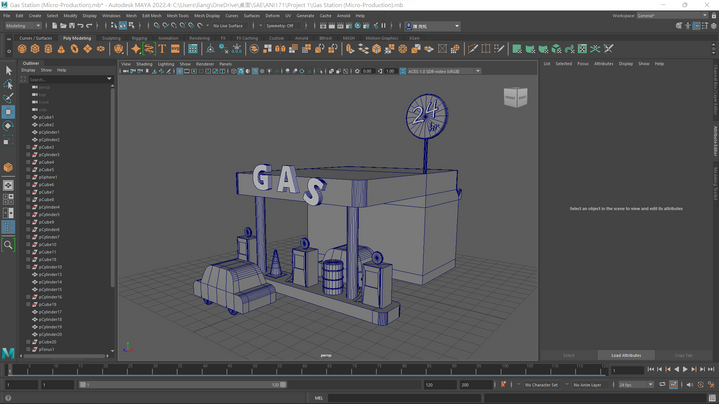Open the 24 fps frame rate dropdown
The height and width of the screenshot is (404, 719).
coord(636,385)
